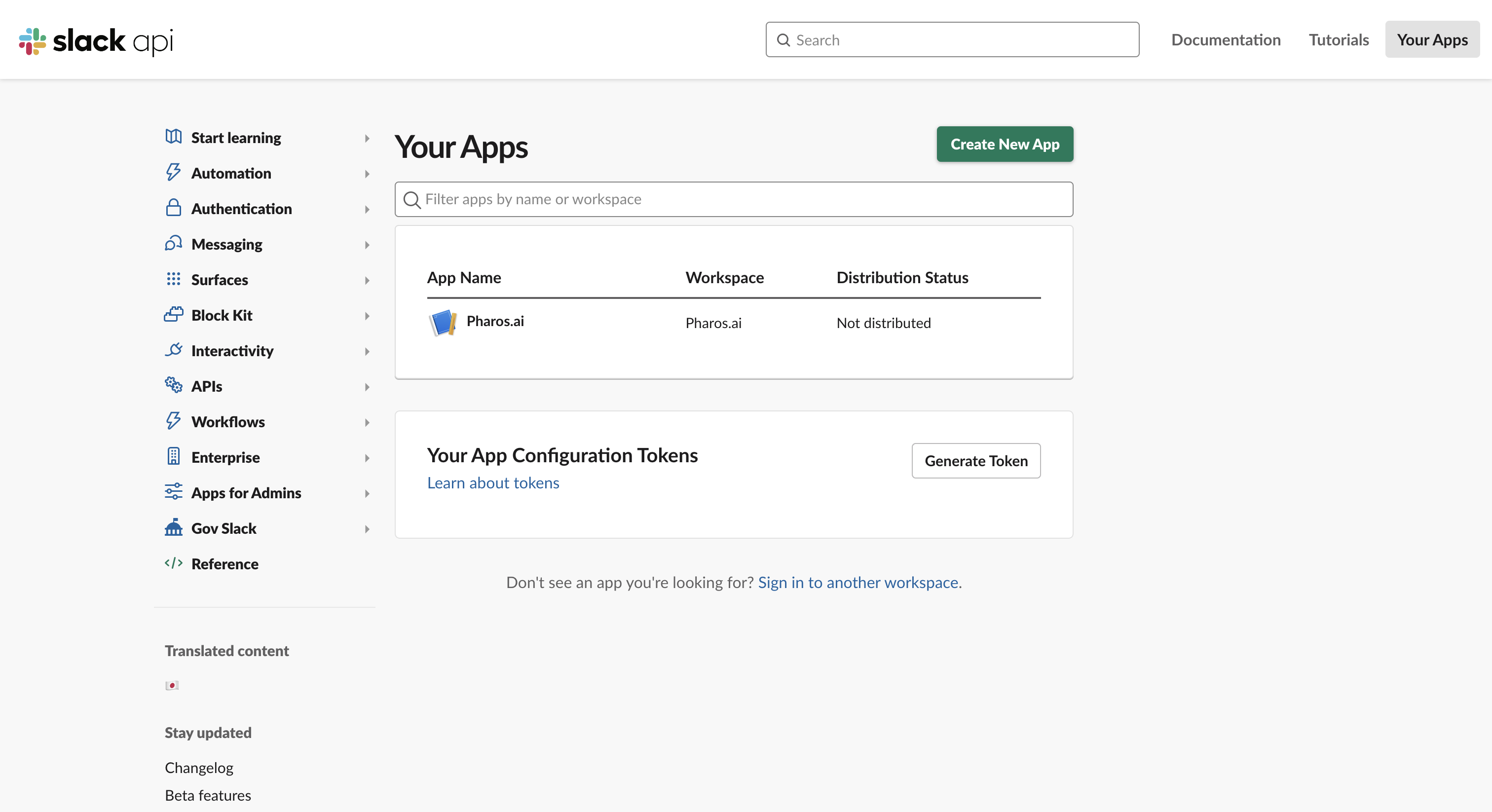The width and height of the screenshot is (1492, 812).
Task: Click the Pharos.ai app notebook icon
Action: pyautogui.click(x=443, y=323)
